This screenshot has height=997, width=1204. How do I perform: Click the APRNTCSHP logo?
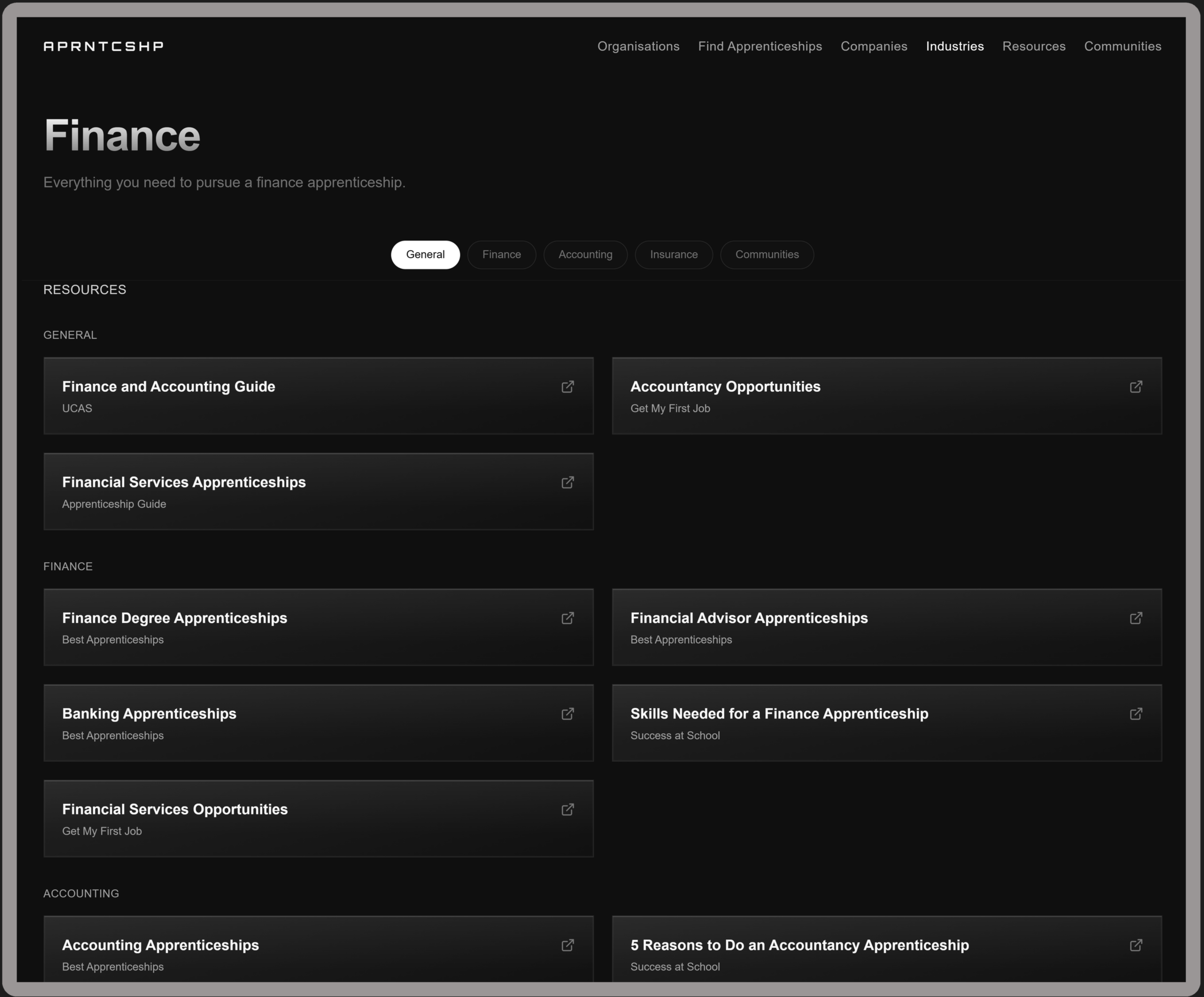tap(103, 46)
